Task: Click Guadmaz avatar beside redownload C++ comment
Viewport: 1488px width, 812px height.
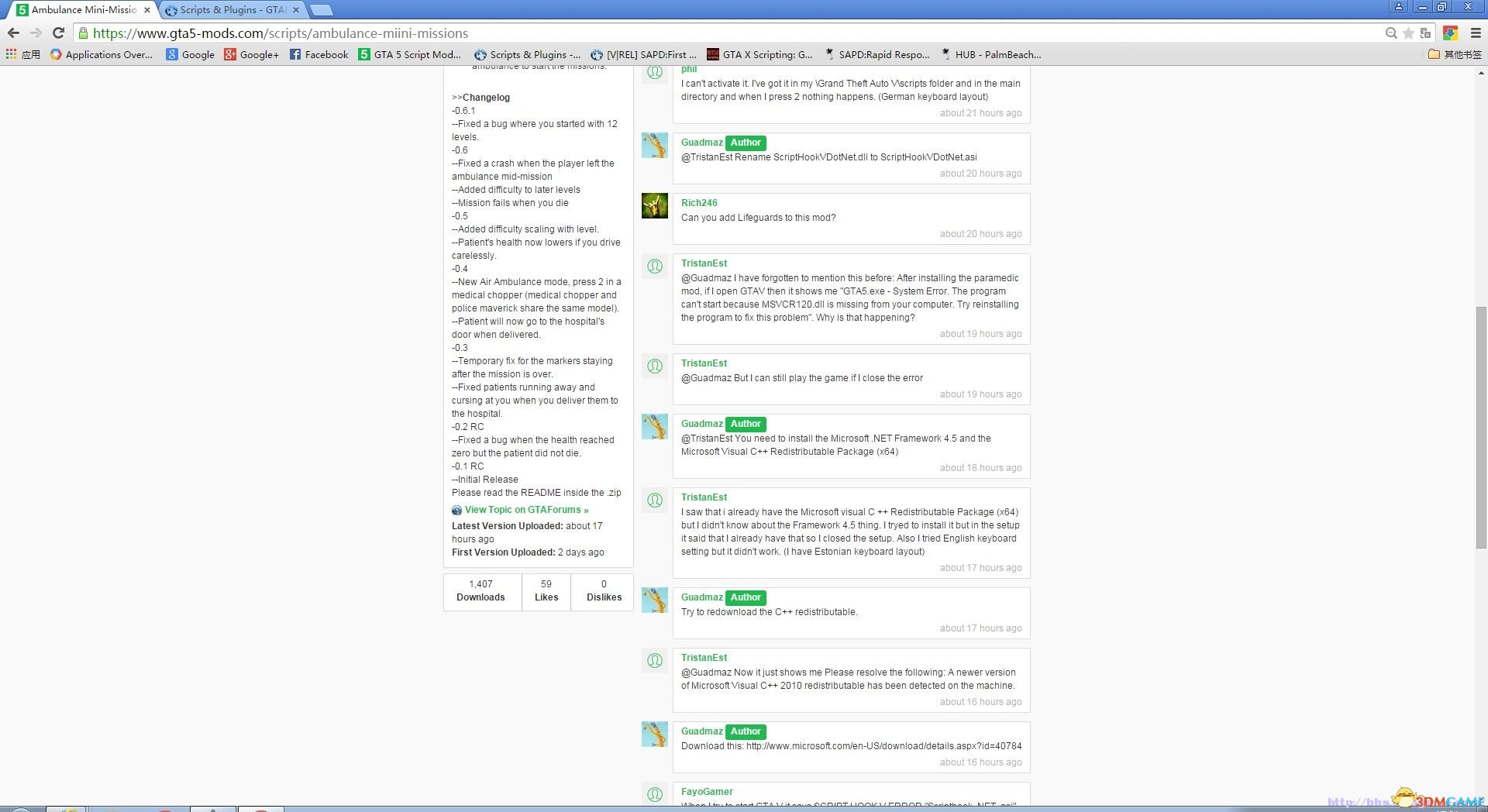Action: [655, 600]
